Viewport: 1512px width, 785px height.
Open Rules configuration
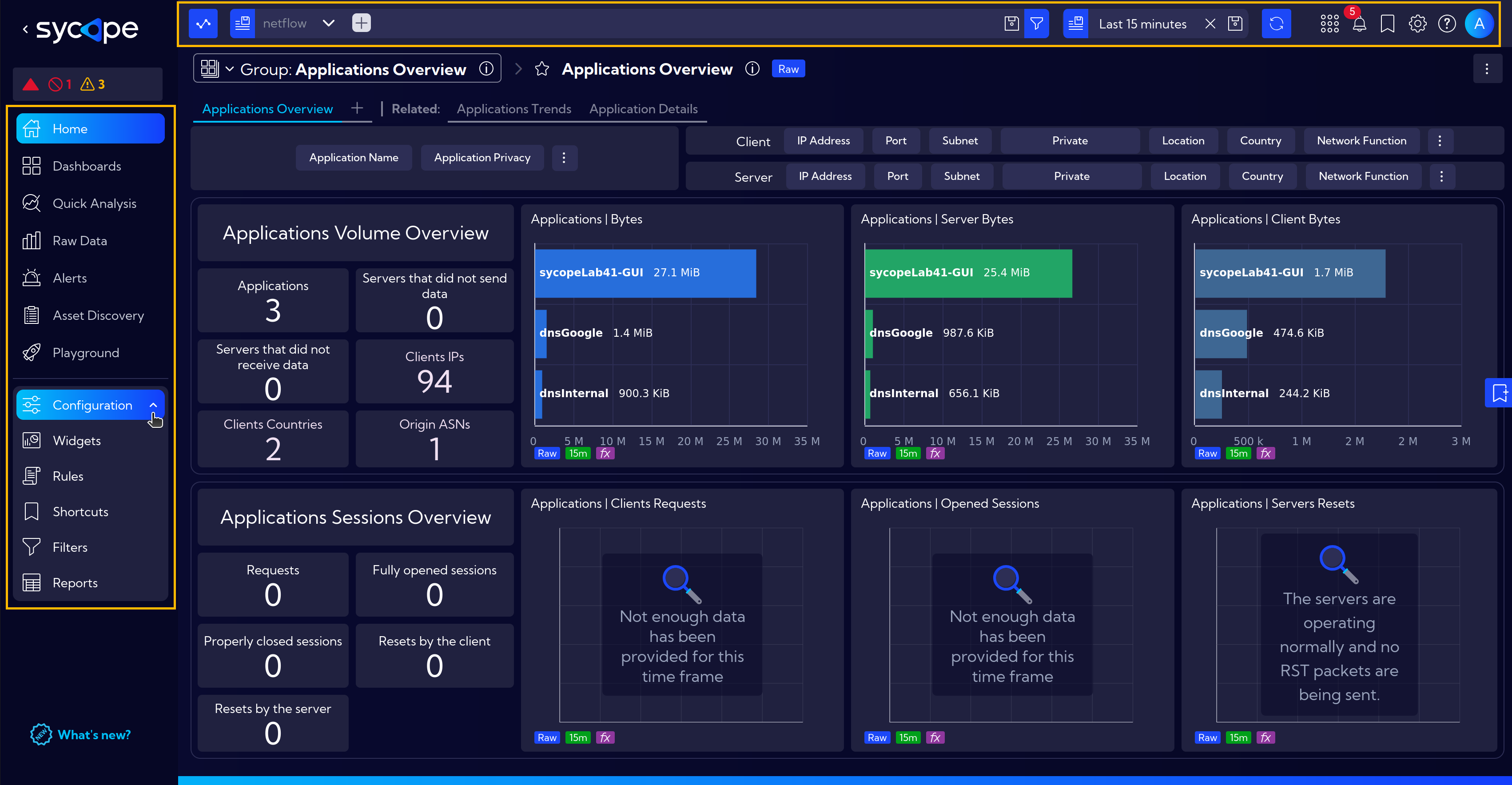[x=91, y=476]
